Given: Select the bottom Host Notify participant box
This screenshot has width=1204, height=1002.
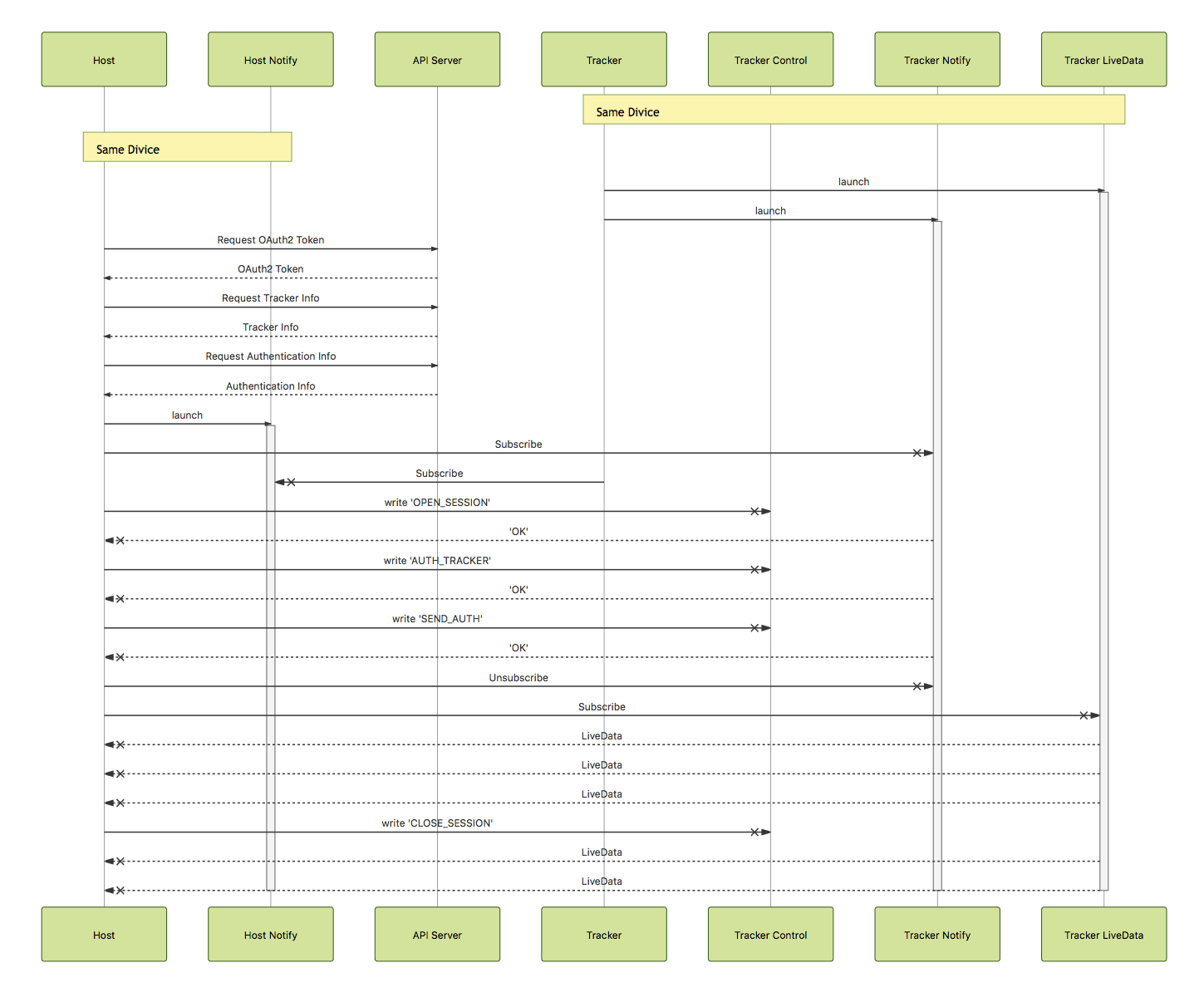Looking at the screenshot, I should pos(271,935).
